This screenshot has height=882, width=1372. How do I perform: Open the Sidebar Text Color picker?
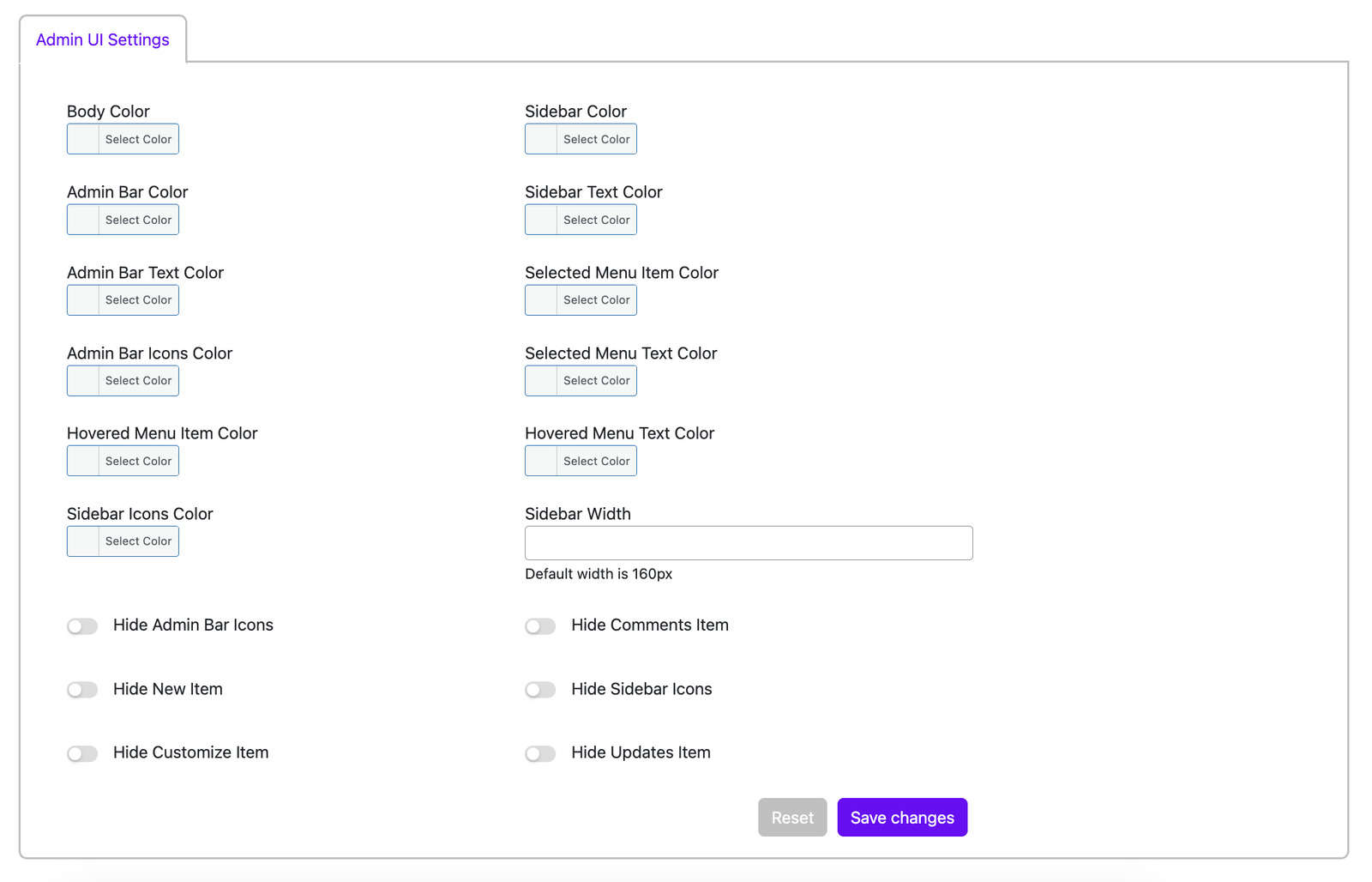point(581,219)
